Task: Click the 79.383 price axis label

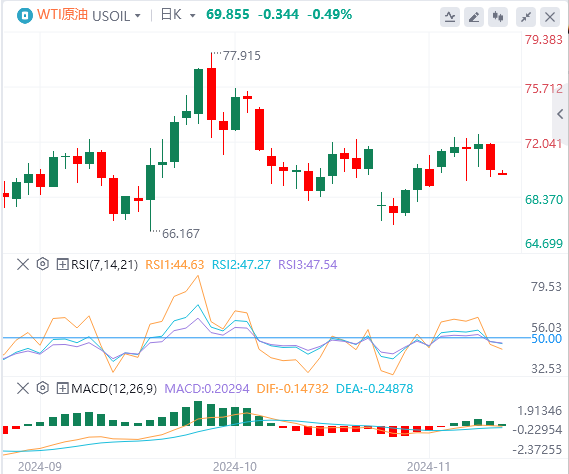Action: (544, 39)
